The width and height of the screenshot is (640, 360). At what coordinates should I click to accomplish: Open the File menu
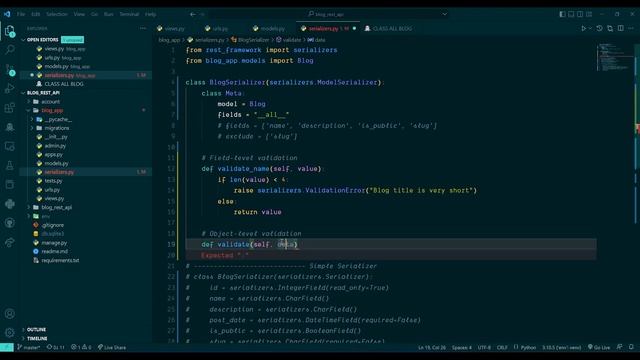pyautogui.click(x=21, y=14)
